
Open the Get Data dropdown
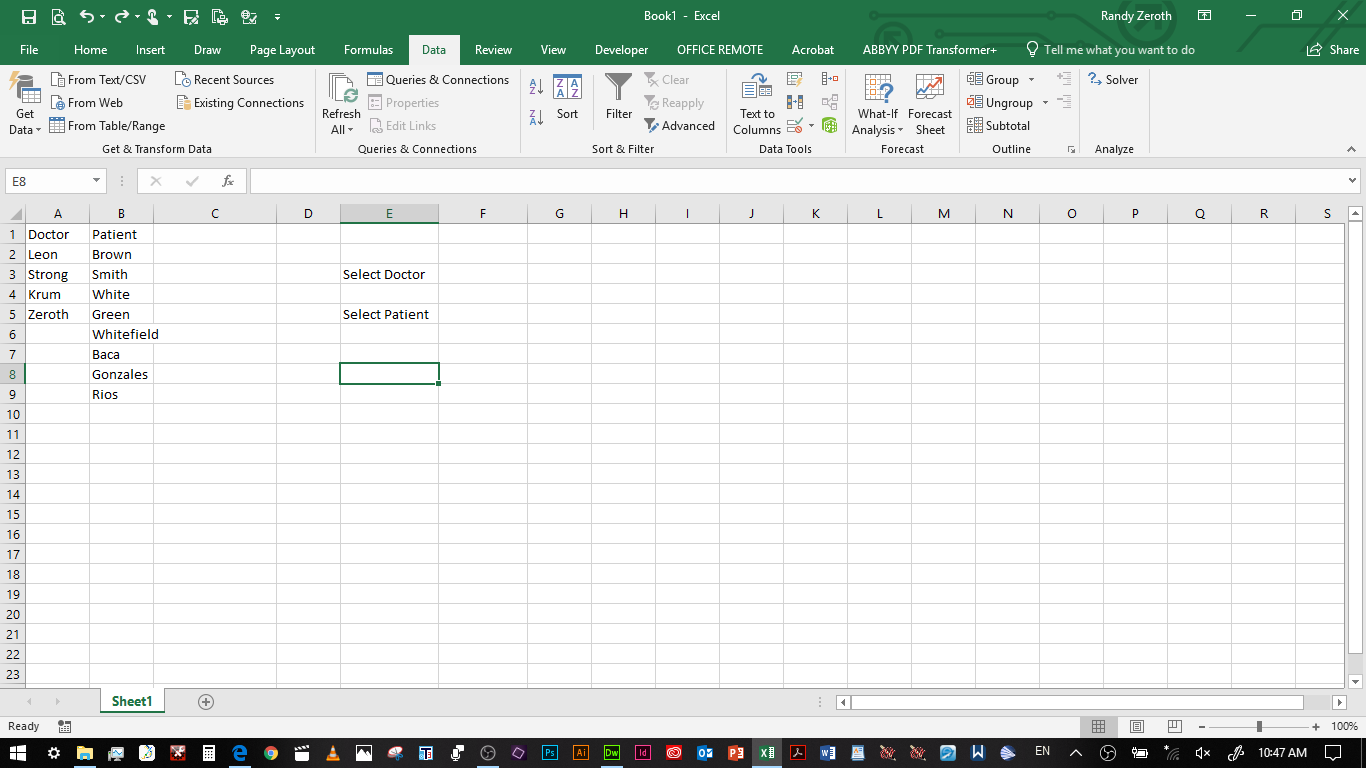pyautogui.click(x=23, y=103)
